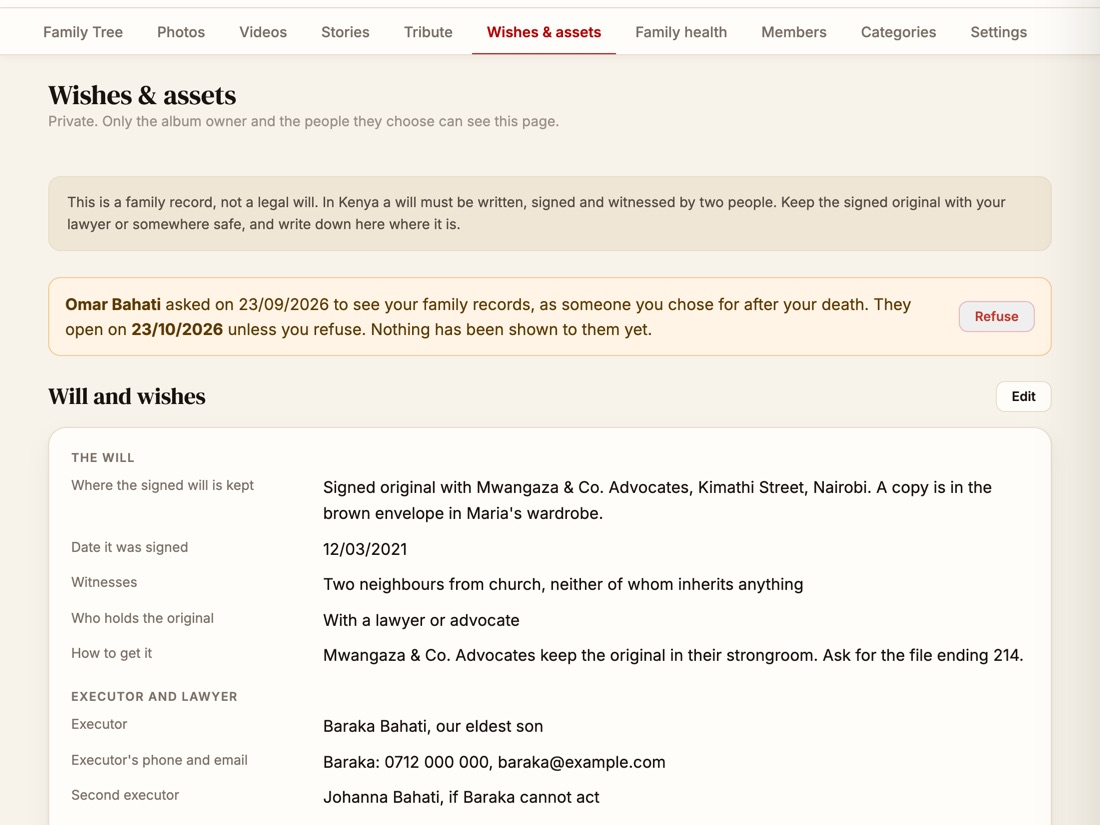Open the Family health tab
1100x825 pixels.
tap(681, 32)
